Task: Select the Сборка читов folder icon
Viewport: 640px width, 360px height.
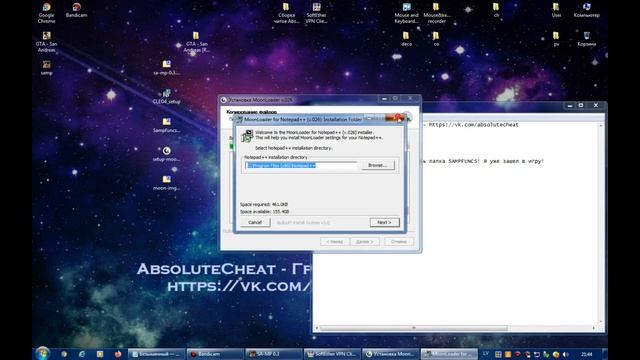Action: click(x=286, y=13)
